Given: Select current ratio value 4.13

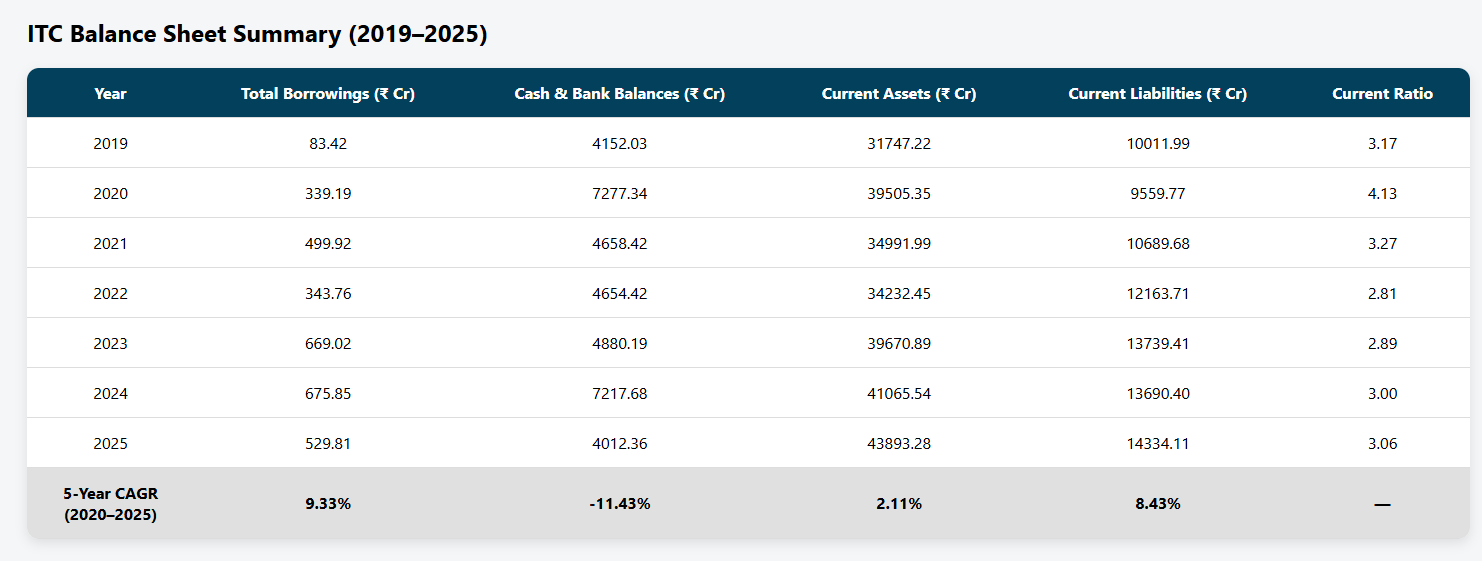Looking at the screenshot, I should click(x=1382, y=193).
